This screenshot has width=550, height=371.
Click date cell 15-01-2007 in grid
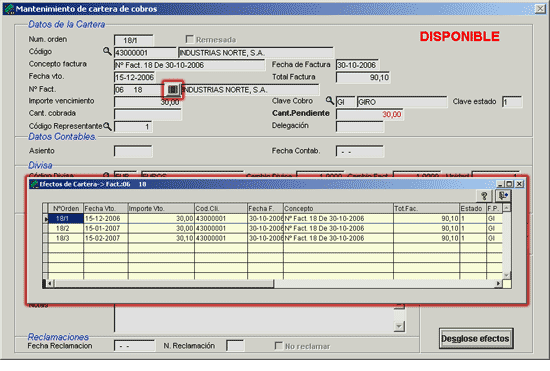(x=106, y=228)
